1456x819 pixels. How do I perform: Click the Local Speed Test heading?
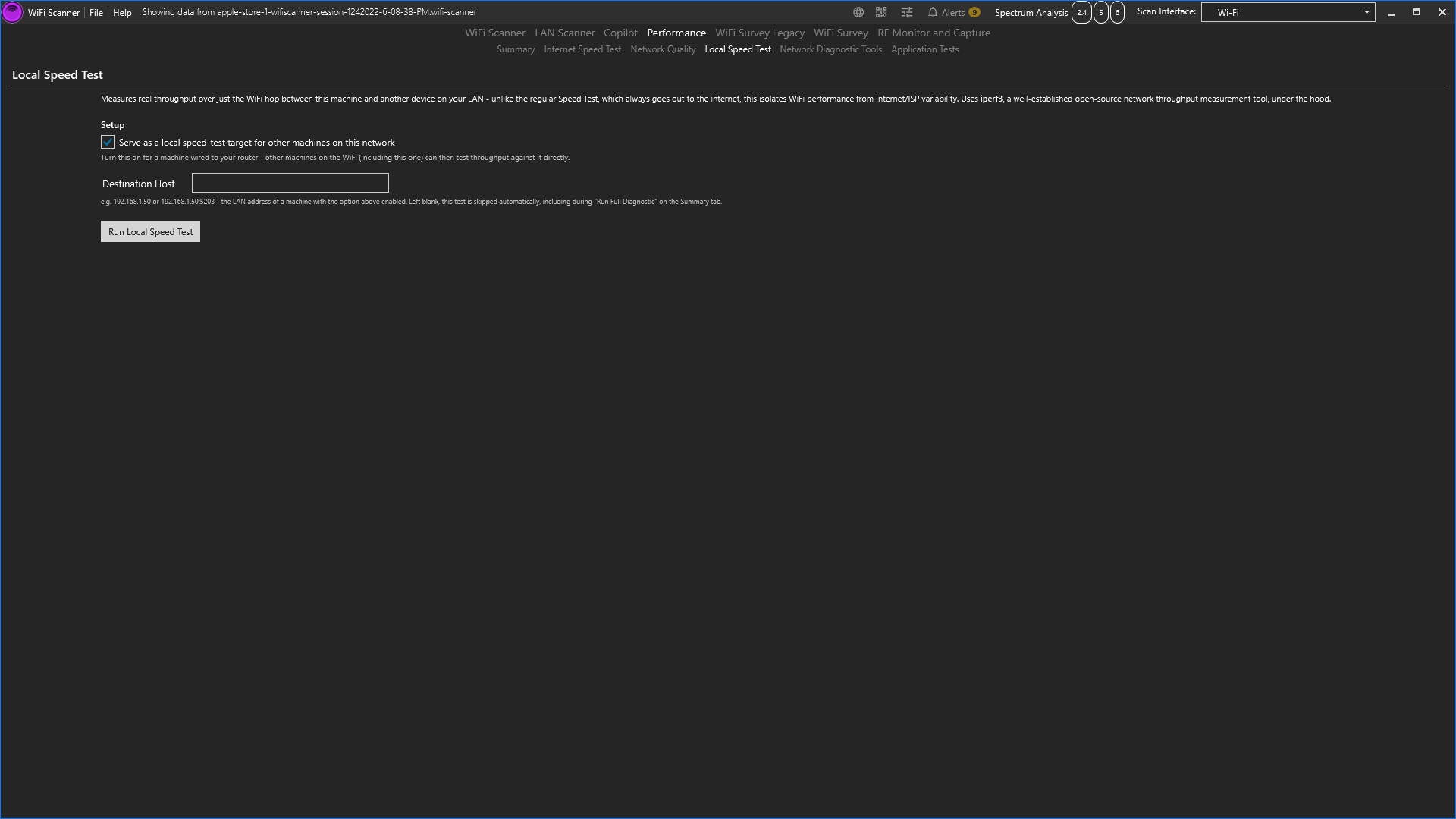point(58,74)
